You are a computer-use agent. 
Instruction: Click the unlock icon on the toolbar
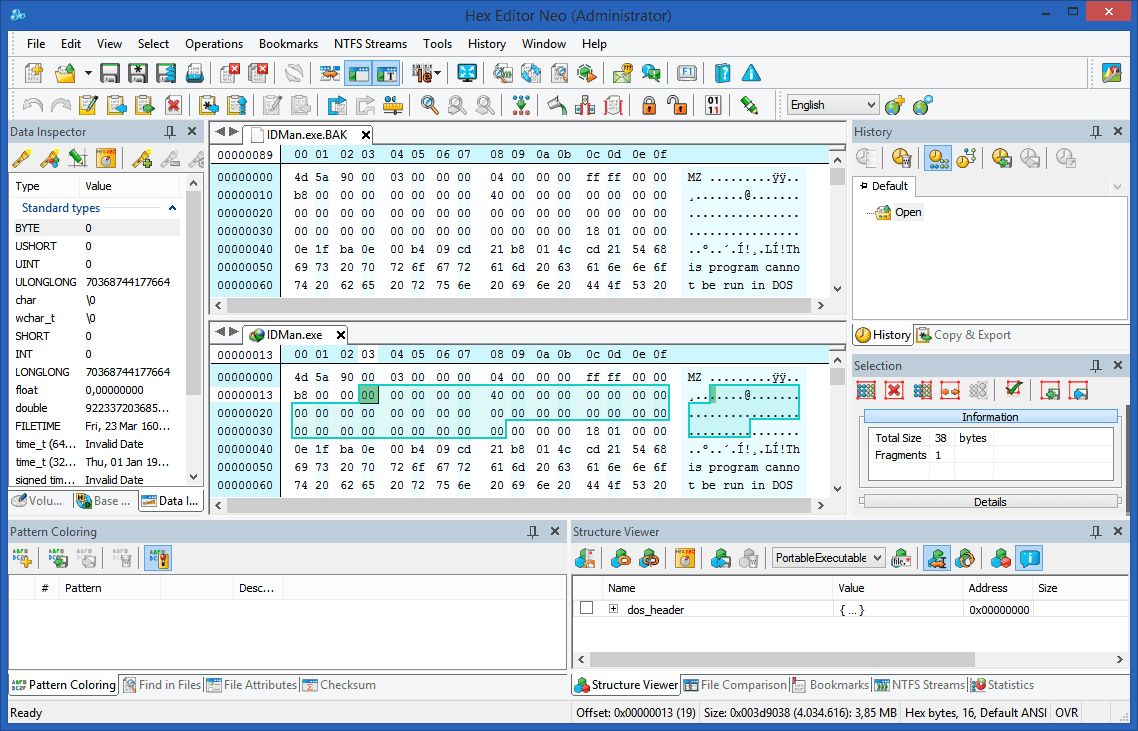677,104
